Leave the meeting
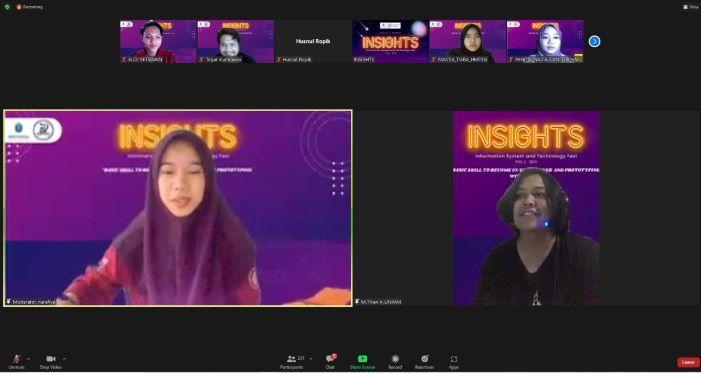 (688, 362)
